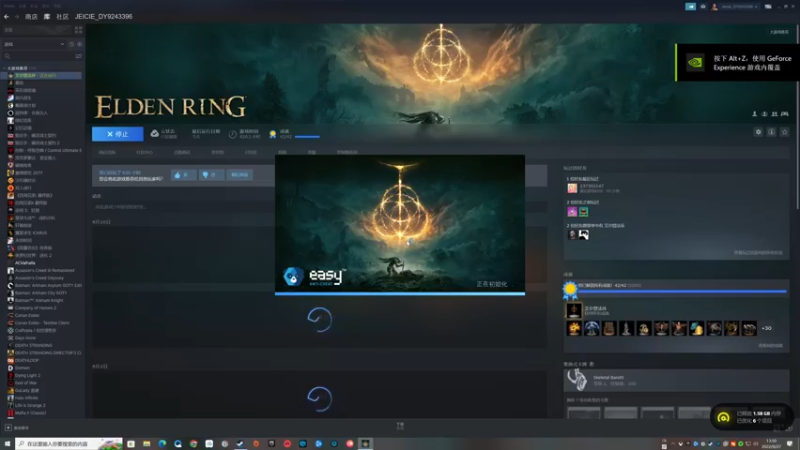Viewport: 800px width, 450px height.
Task: Select the running Elden Ring library entry
Action: point(41,76)
